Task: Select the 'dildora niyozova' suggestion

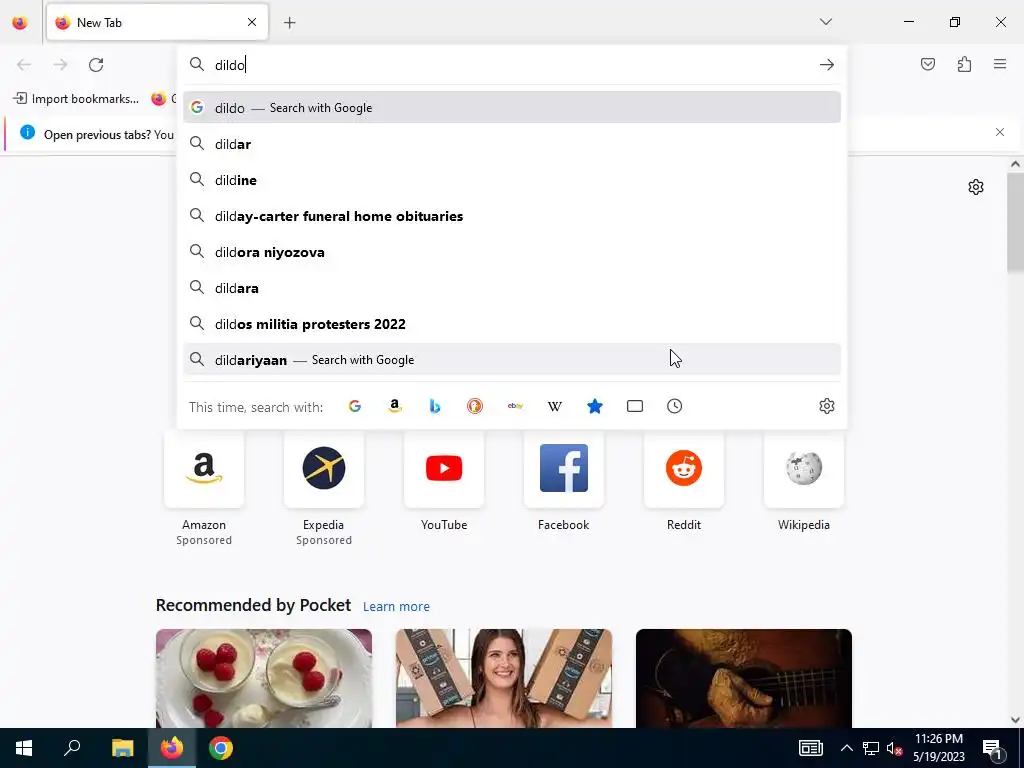Action: tap(512, 251)
